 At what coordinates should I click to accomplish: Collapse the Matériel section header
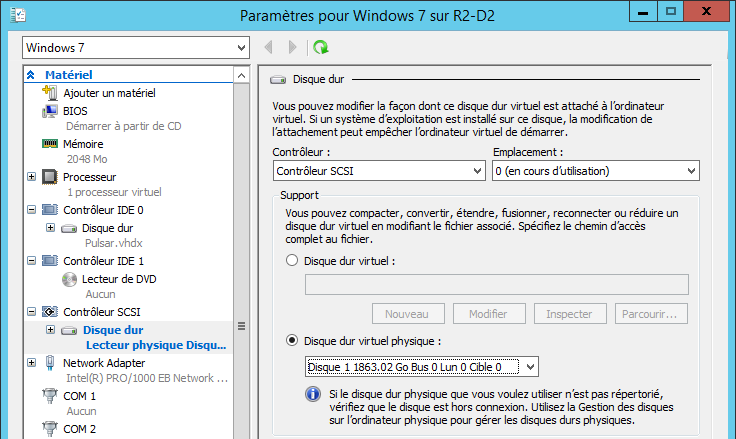tap(31, 75)
